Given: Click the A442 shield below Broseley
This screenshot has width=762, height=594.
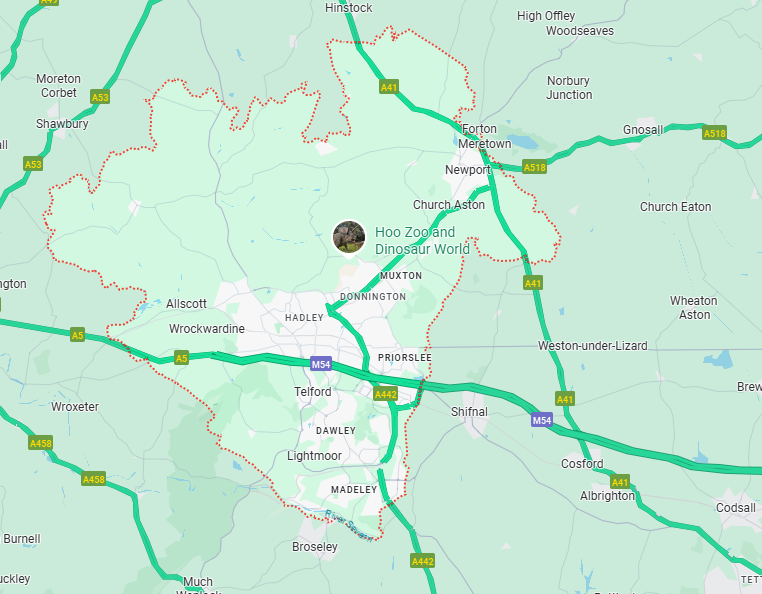Looking at the screenshot, I should pyautogui.click(x=422, y=561).
